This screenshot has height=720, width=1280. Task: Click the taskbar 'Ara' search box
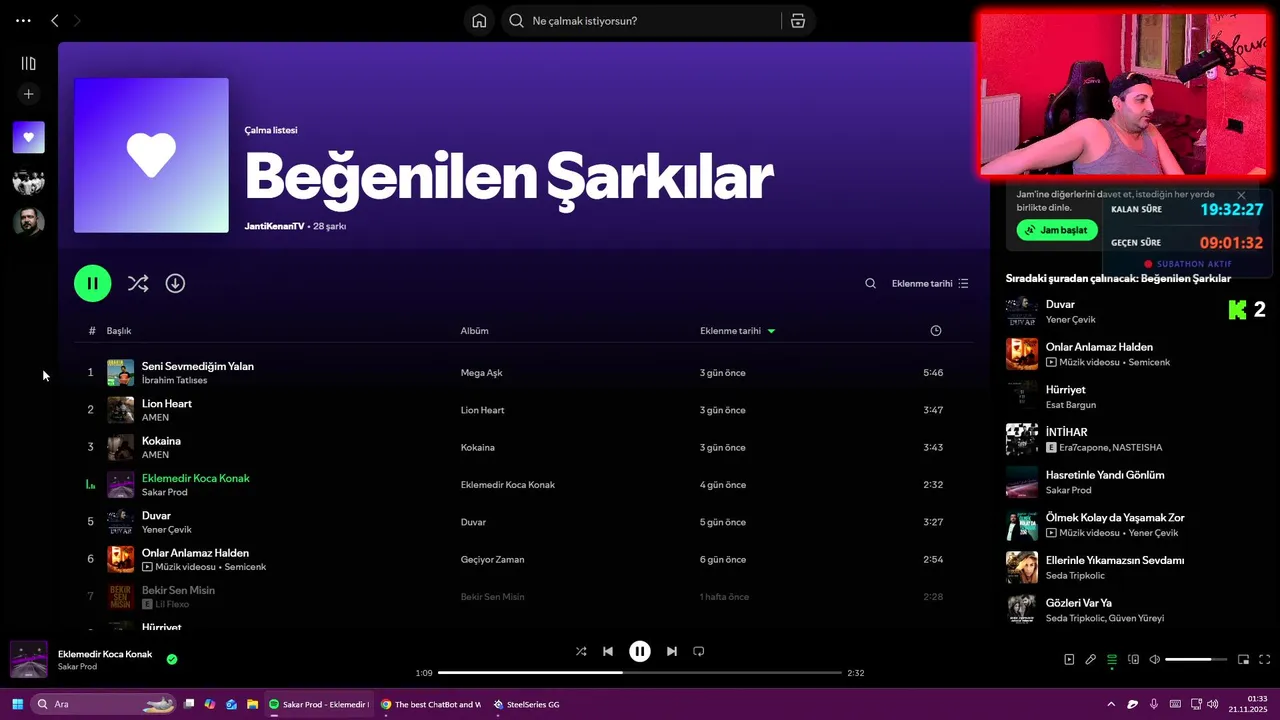coord(104,704)
